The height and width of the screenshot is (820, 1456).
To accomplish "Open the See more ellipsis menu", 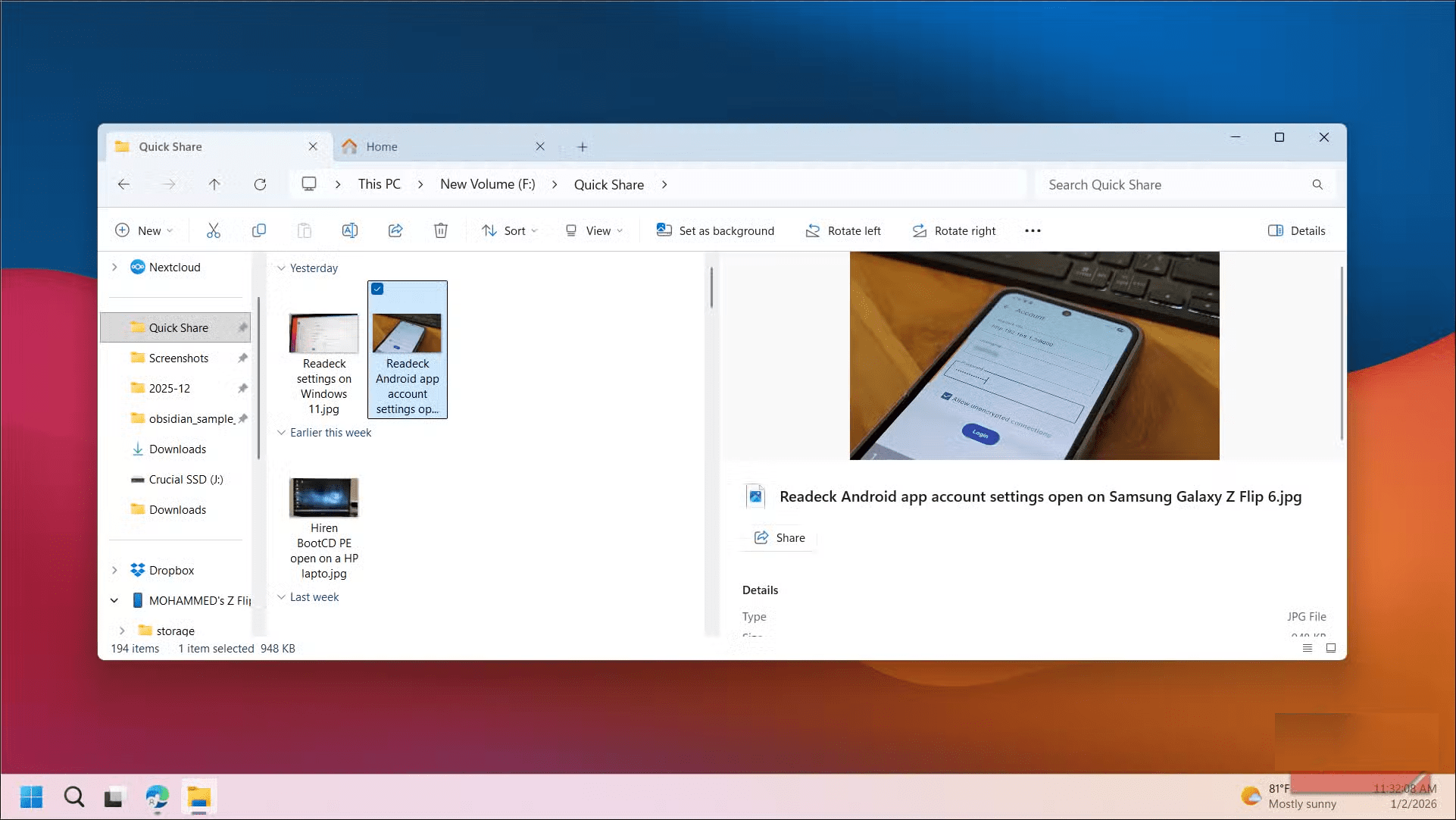I will tap(1033, 230).
